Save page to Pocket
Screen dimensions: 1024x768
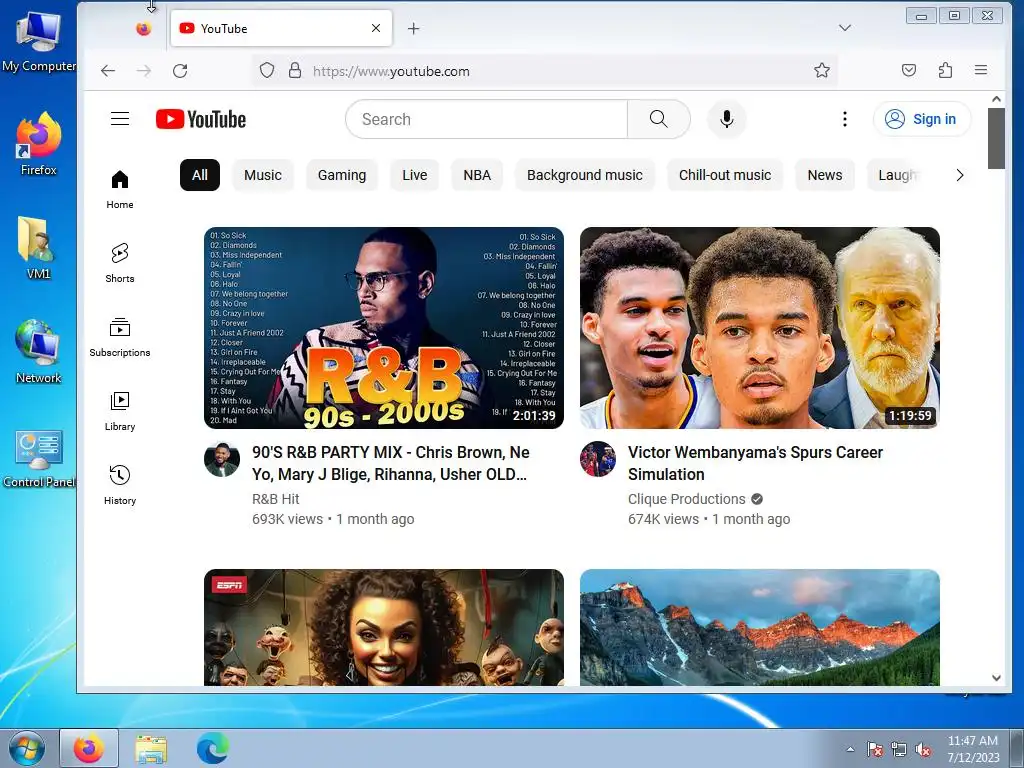click(x=908, y=71)
